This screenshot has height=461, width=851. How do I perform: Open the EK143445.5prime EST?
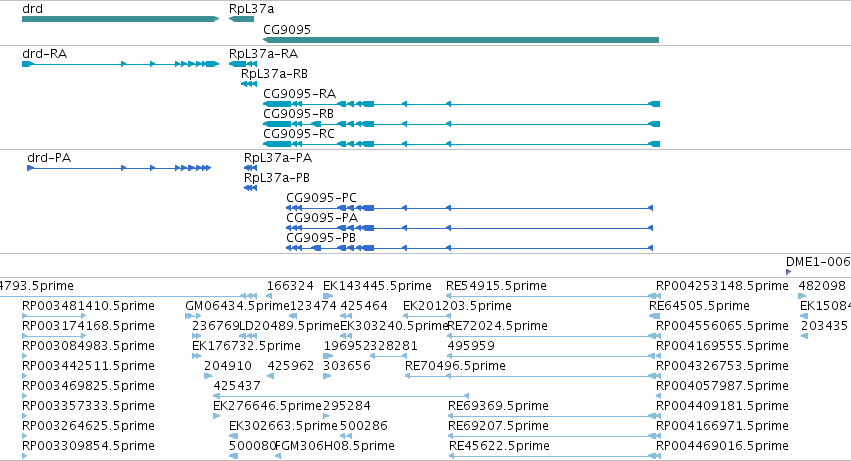(x=377, y=286)
